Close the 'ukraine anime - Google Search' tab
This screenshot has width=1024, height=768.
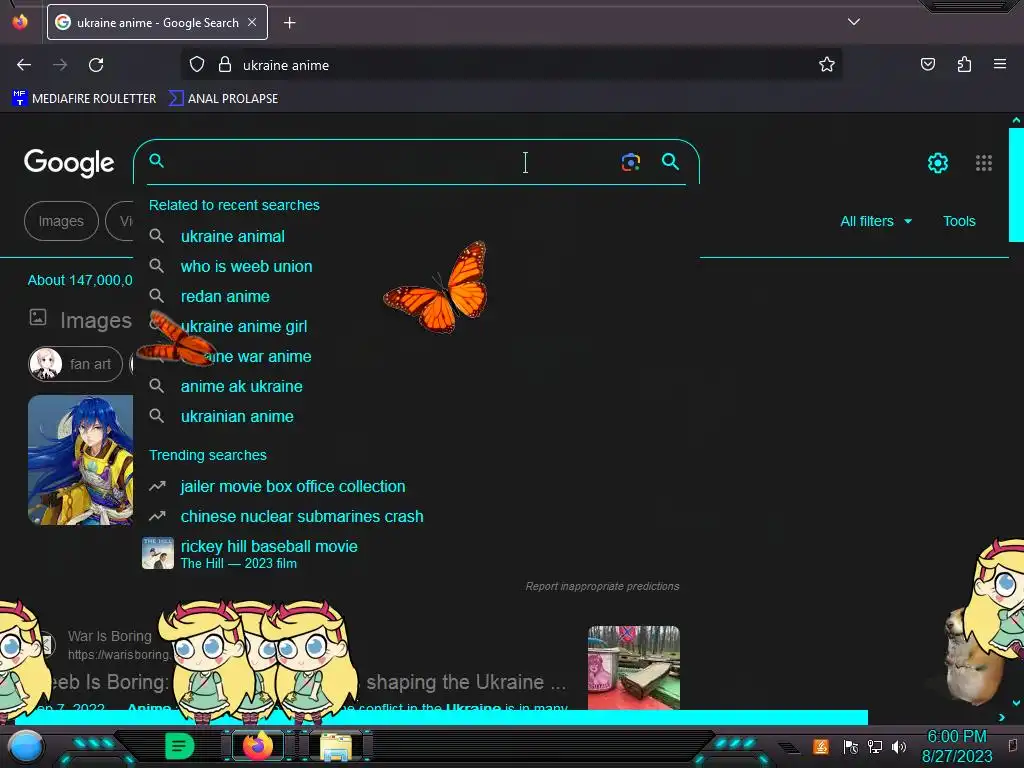click(x=252, y=22)
